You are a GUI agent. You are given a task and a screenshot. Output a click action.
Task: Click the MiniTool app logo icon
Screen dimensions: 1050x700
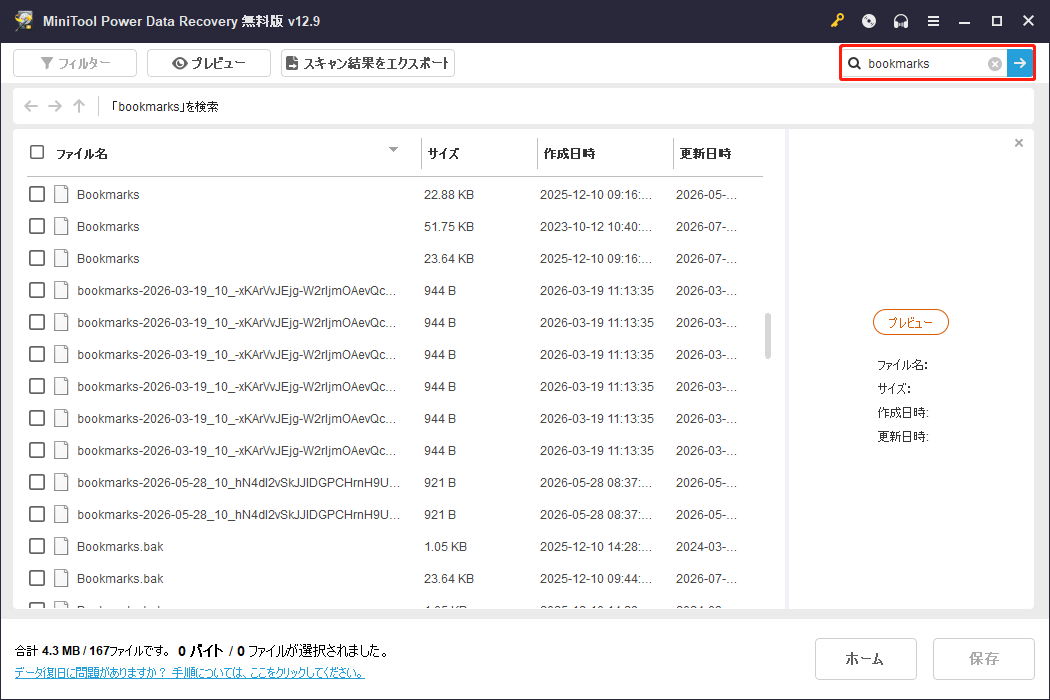[24, 21]
